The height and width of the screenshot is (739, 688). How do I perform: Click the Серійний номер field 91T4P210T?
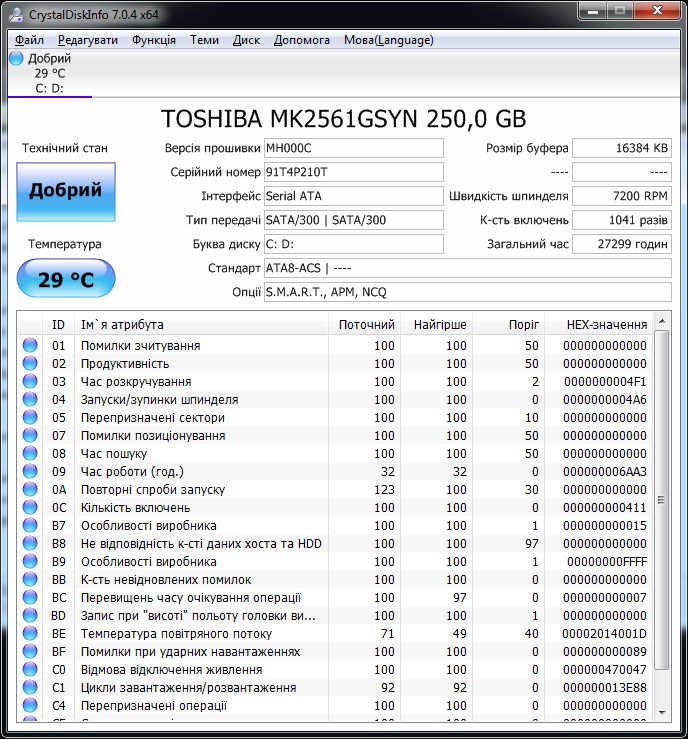(x=353, y=172)
